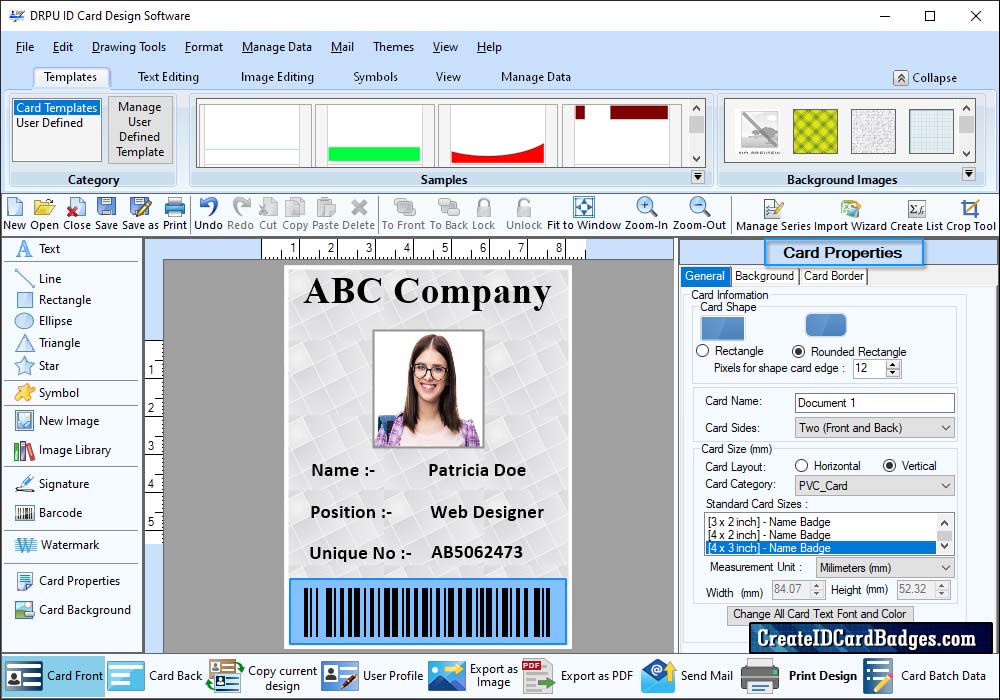The width and height of the screenshot is (1000, 700).
Task: Set card layout to Vertical
Action: (x=890, y=466)
